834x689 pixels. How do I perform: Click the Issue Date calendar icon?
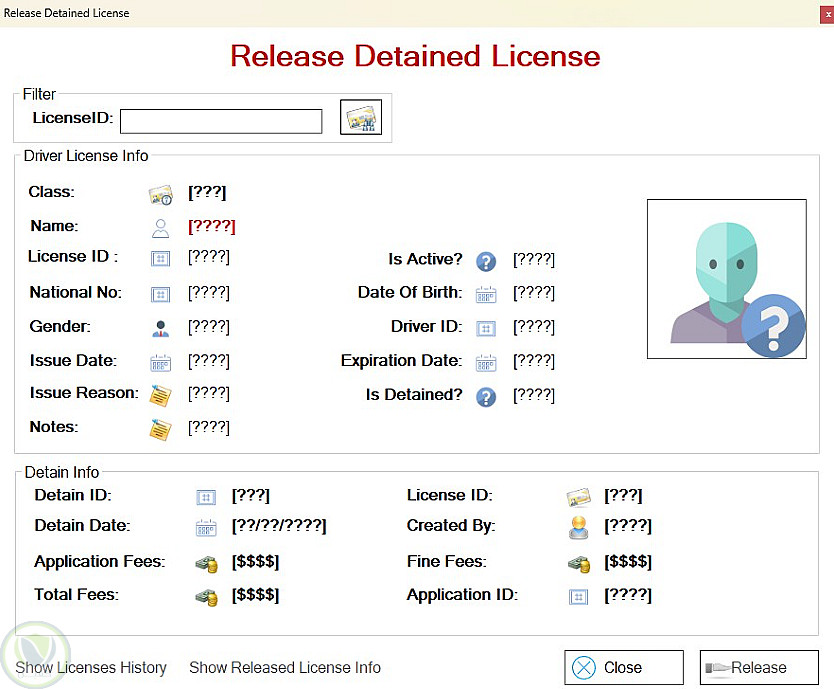(160, 362)
